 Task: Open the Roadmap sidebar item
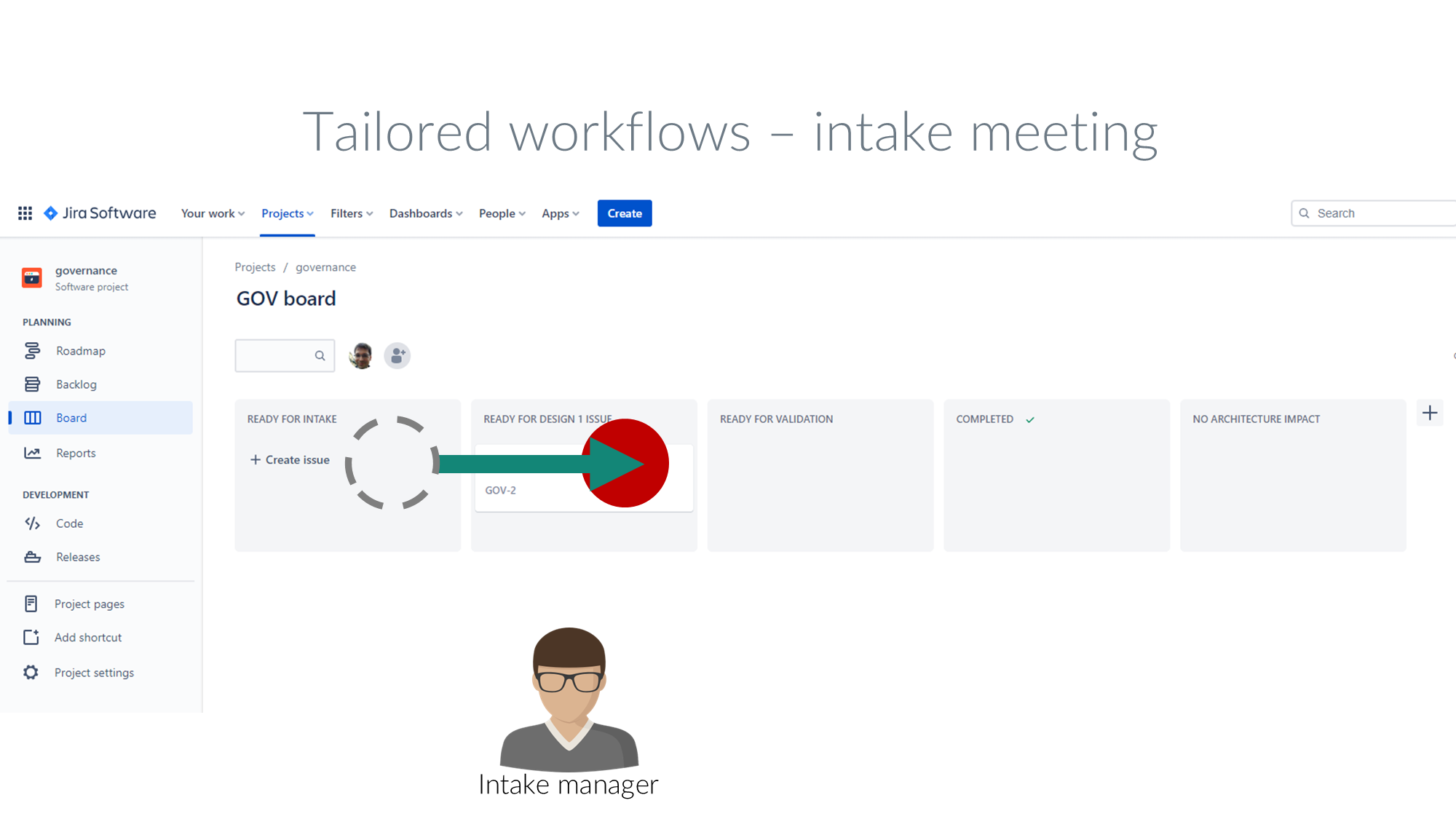(80, 351)
